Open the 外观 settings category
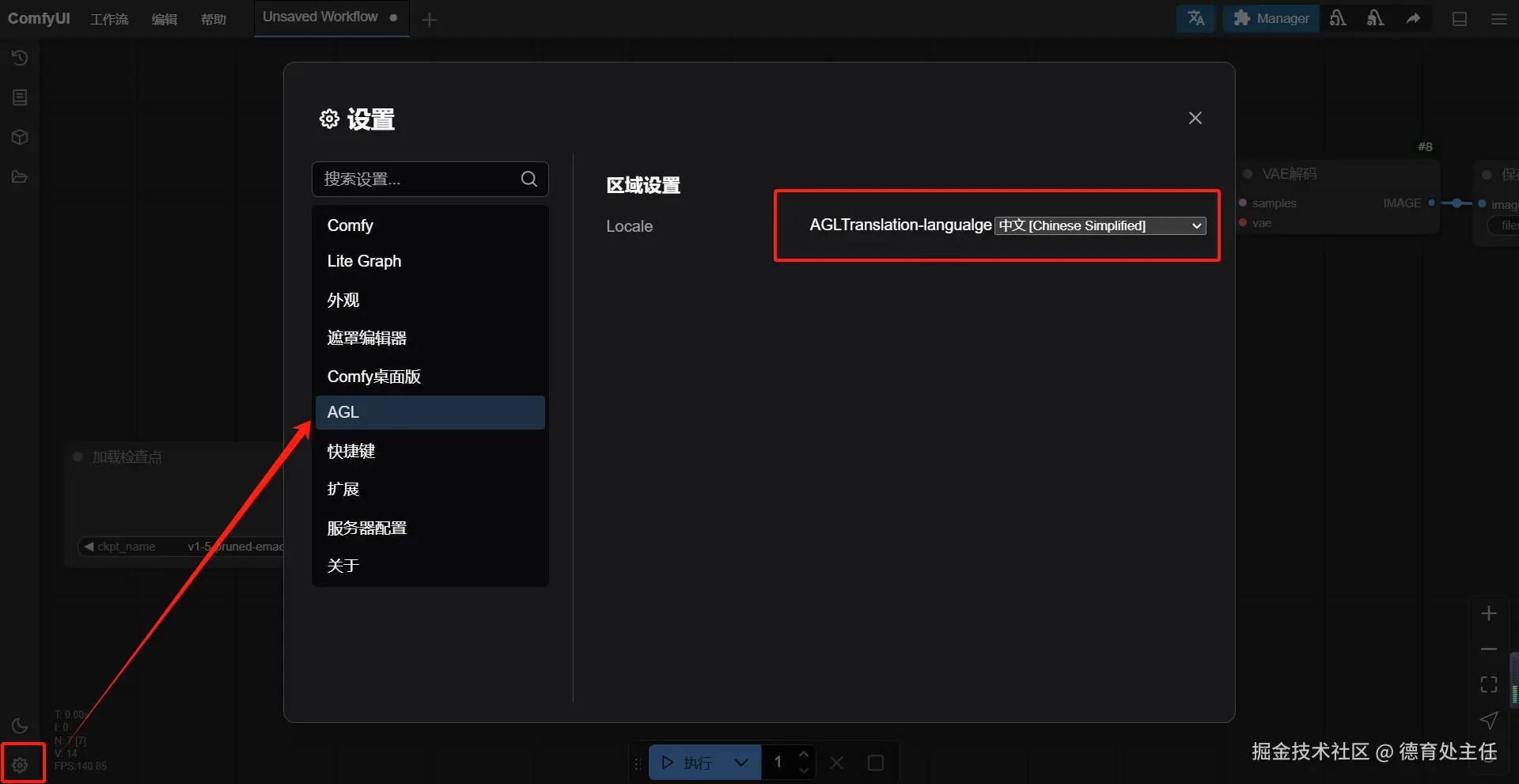Screen dimensions: 1519x784 click(x=430, y=300)
